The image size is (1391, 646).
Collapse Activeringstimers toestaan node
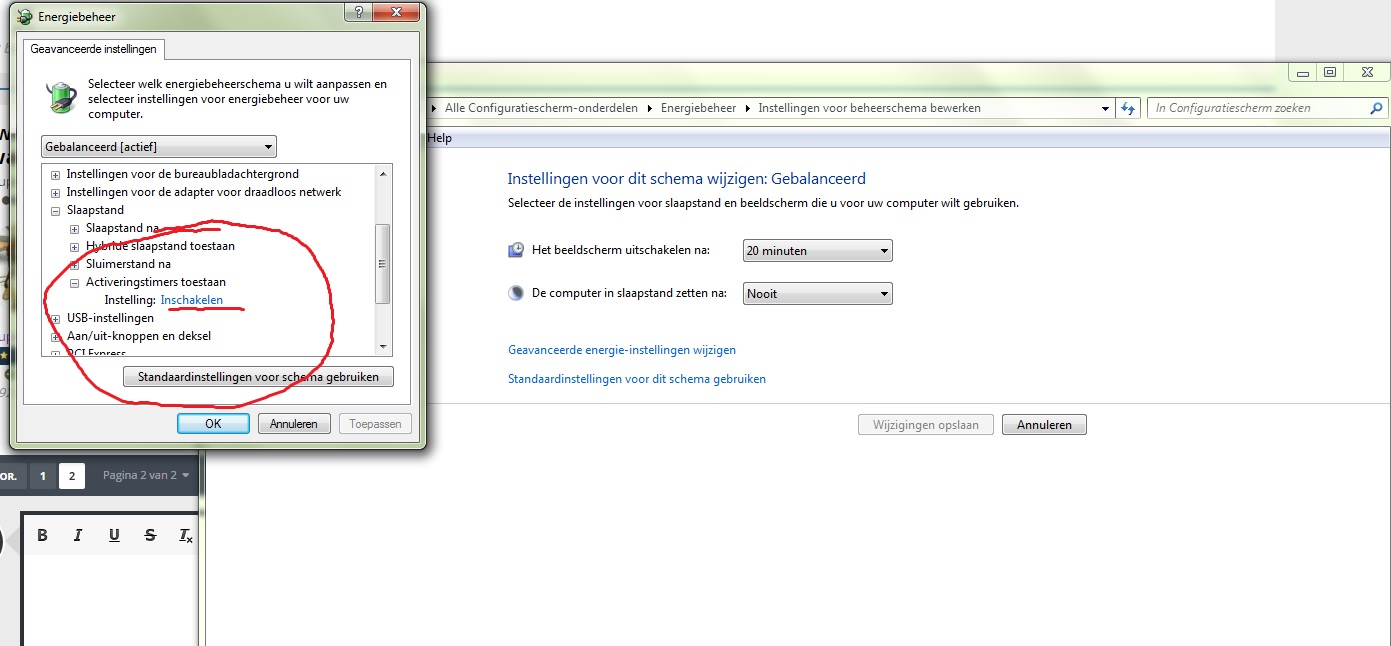tap(75, 282)
